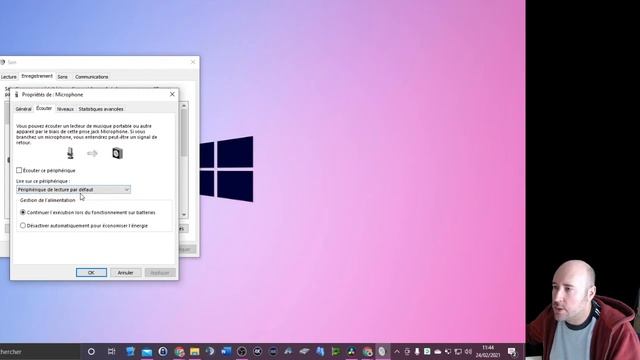Viewport: 640px width, 360px height.
Task: Click the speaker illustration icon in dialog
Action: tap(117, 153)
